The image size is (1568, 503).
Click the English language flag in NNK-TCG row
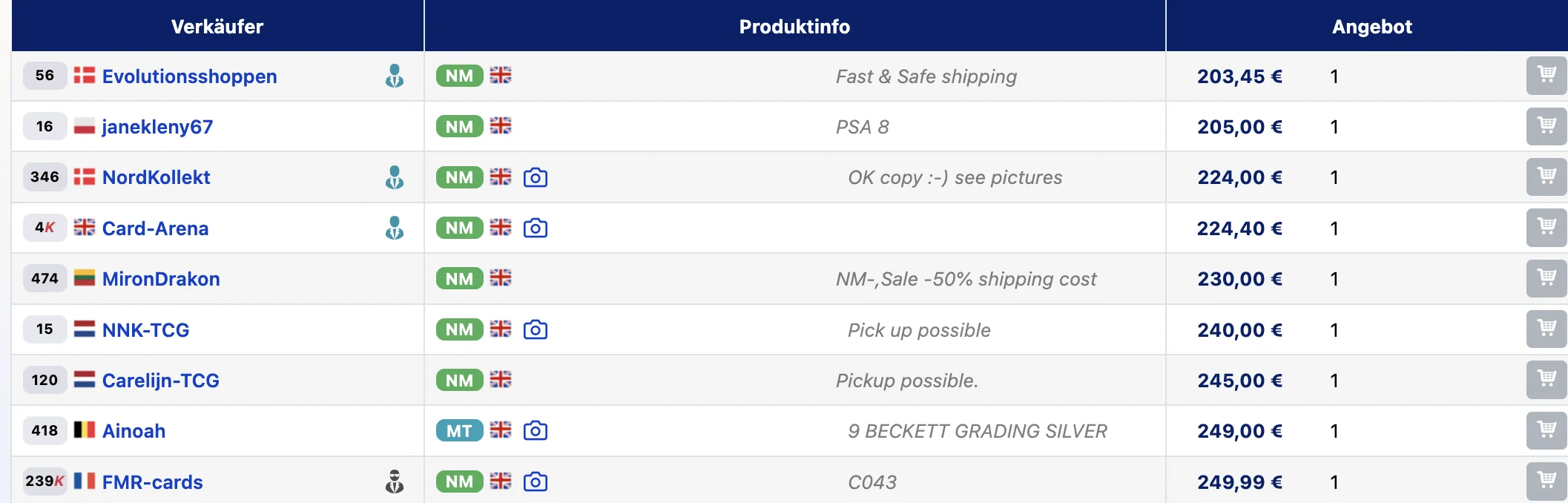click(x=501, y=329)
